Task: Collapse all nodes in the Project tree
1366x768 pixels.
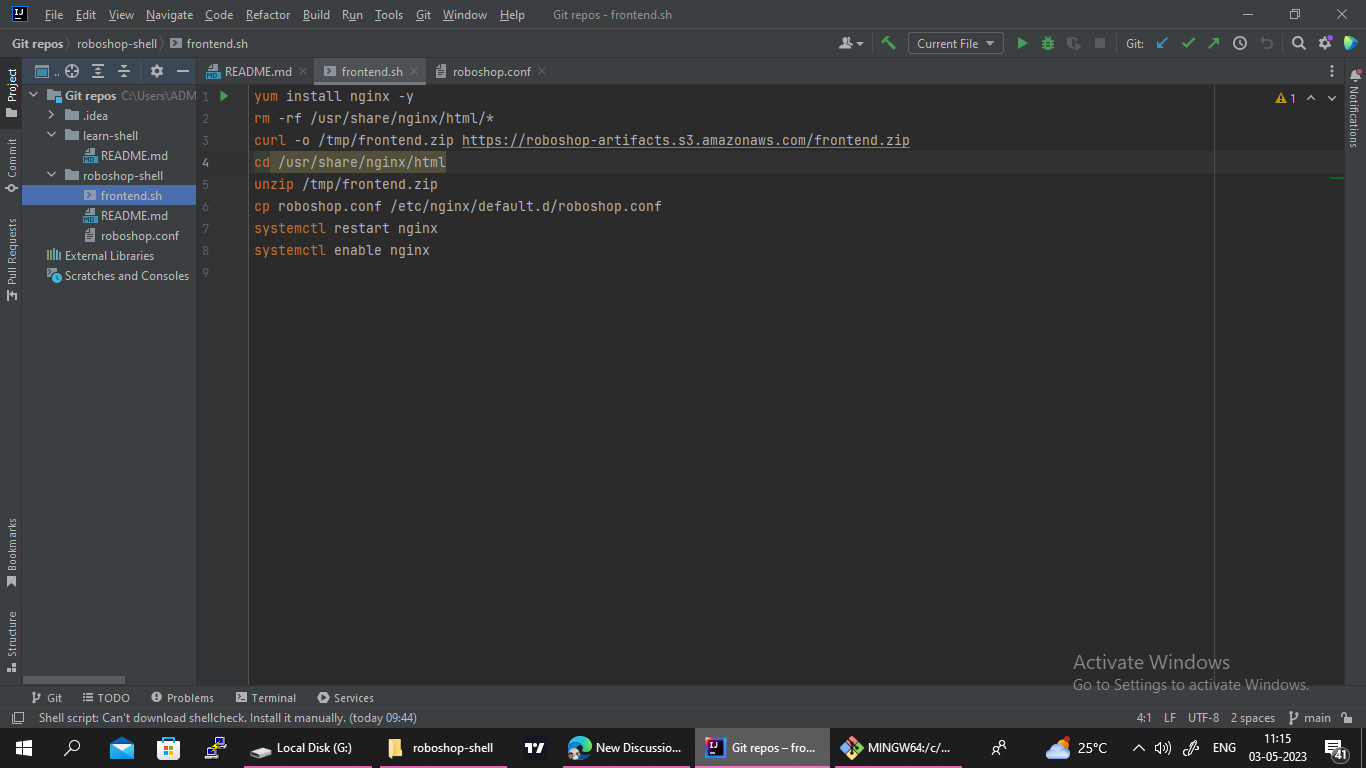Action: click(124, 71)
